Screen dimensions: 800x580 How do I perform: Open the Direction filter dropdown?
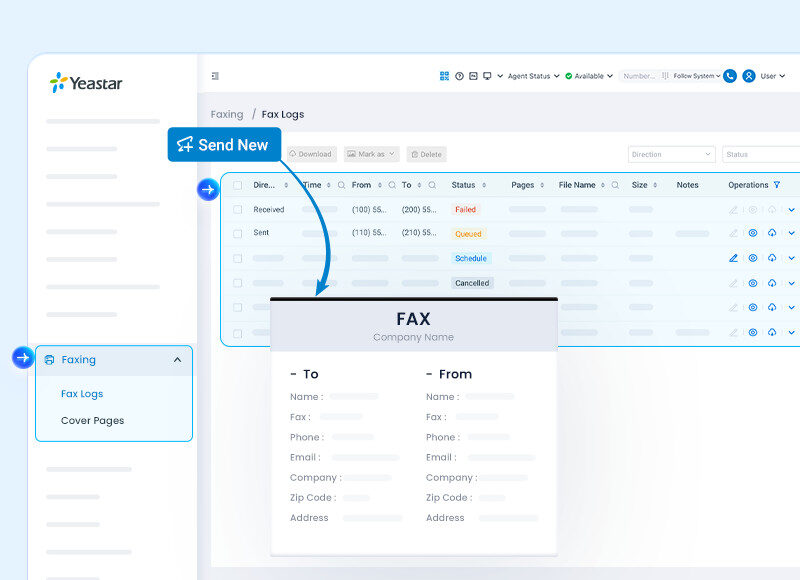(671, 154)
